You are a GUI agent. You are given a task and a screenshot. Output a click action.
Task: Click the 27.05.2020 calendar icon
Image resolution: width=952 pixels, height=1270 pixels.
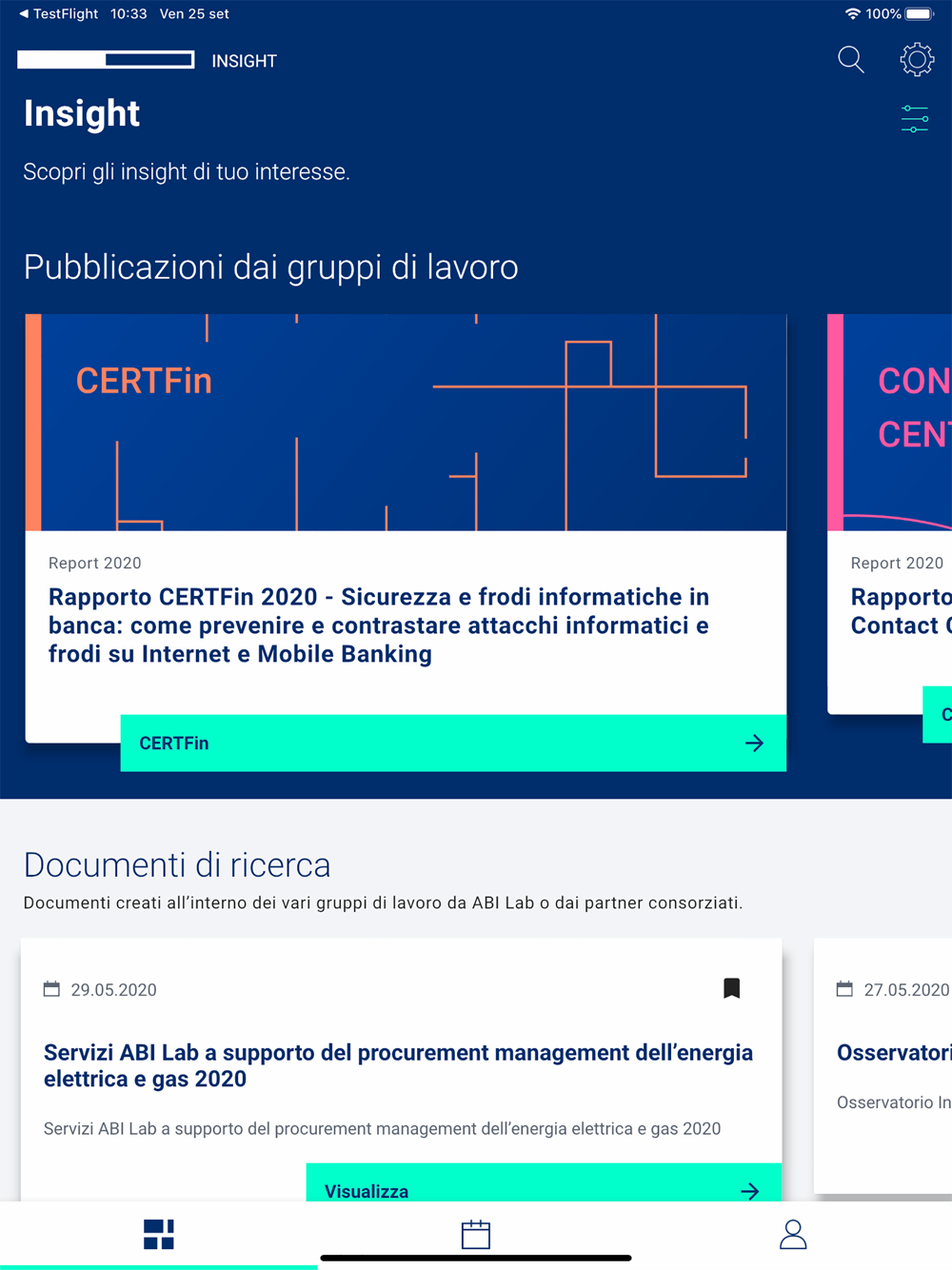844,989
